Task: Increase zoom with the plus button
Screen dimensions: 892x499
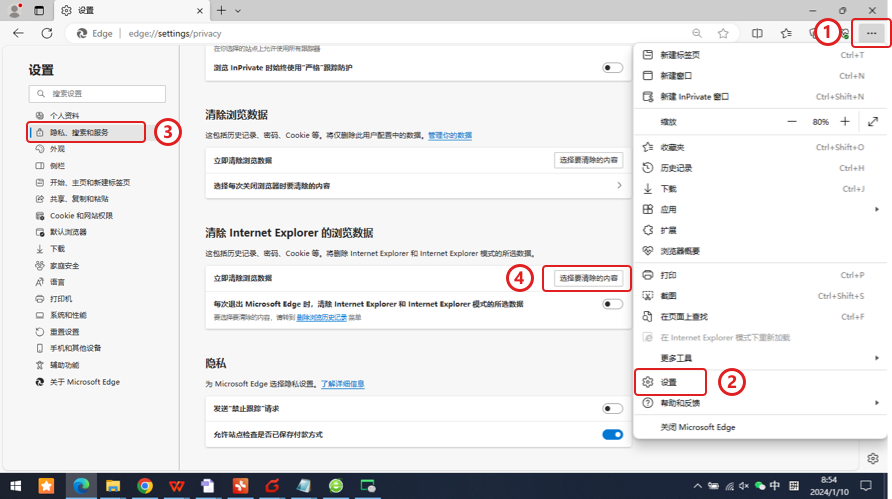Action: [845, 122]
